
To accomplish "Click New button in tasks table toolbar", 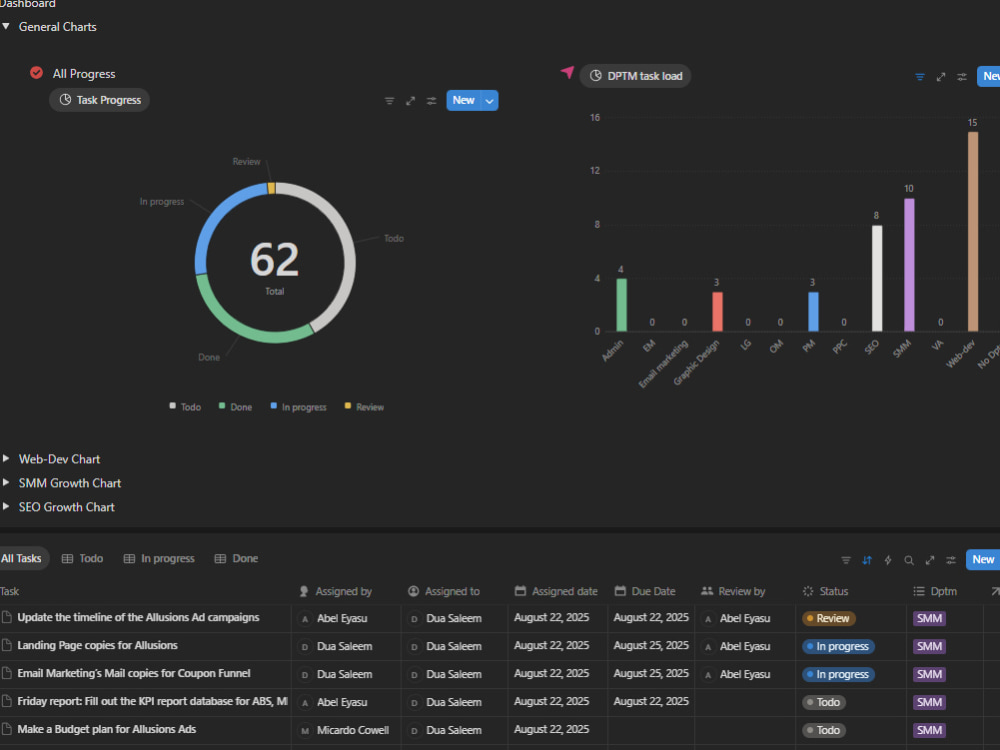I will [x=983, y=559].
